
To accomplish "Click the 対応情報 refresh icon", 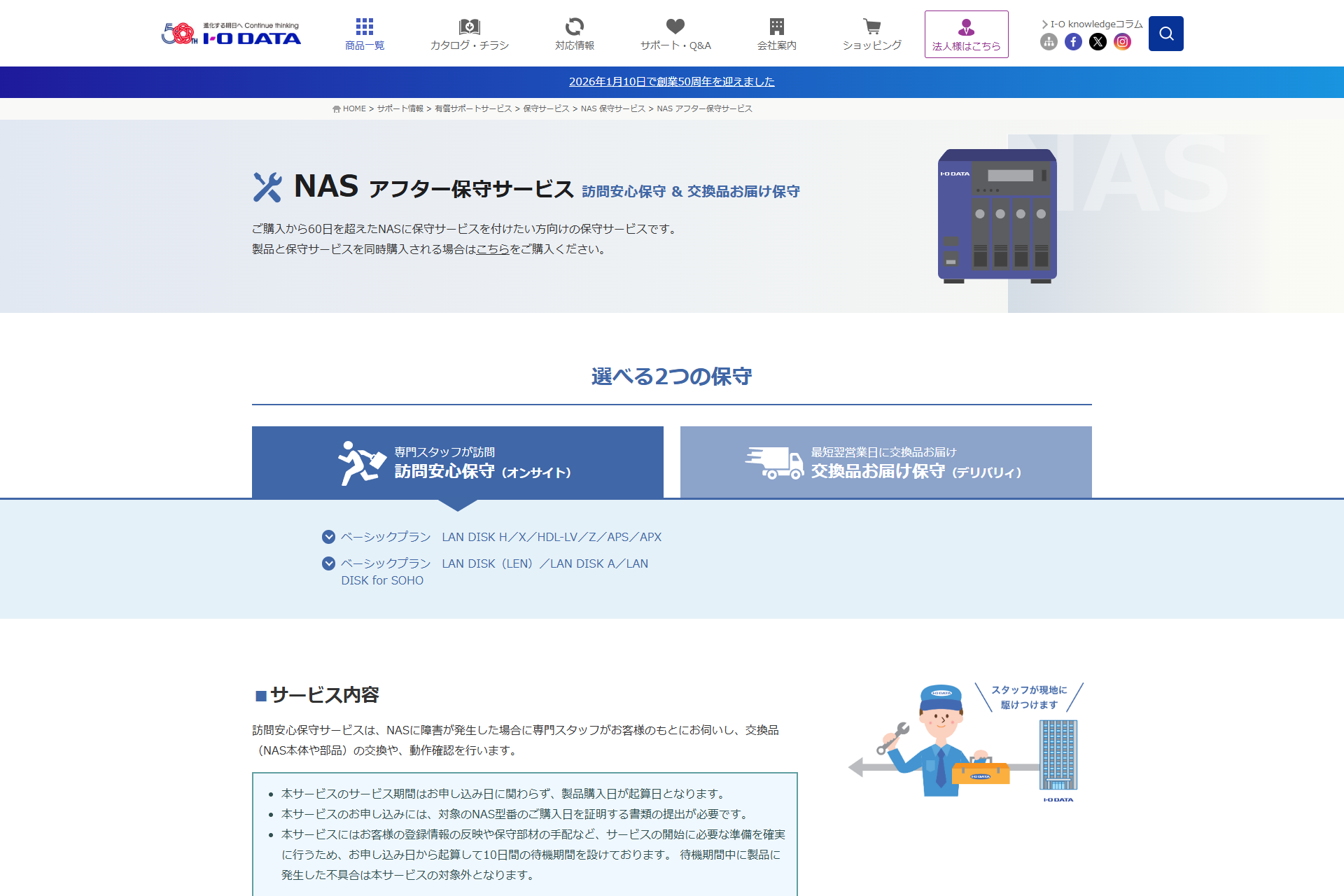I will (x=574, y=27).
